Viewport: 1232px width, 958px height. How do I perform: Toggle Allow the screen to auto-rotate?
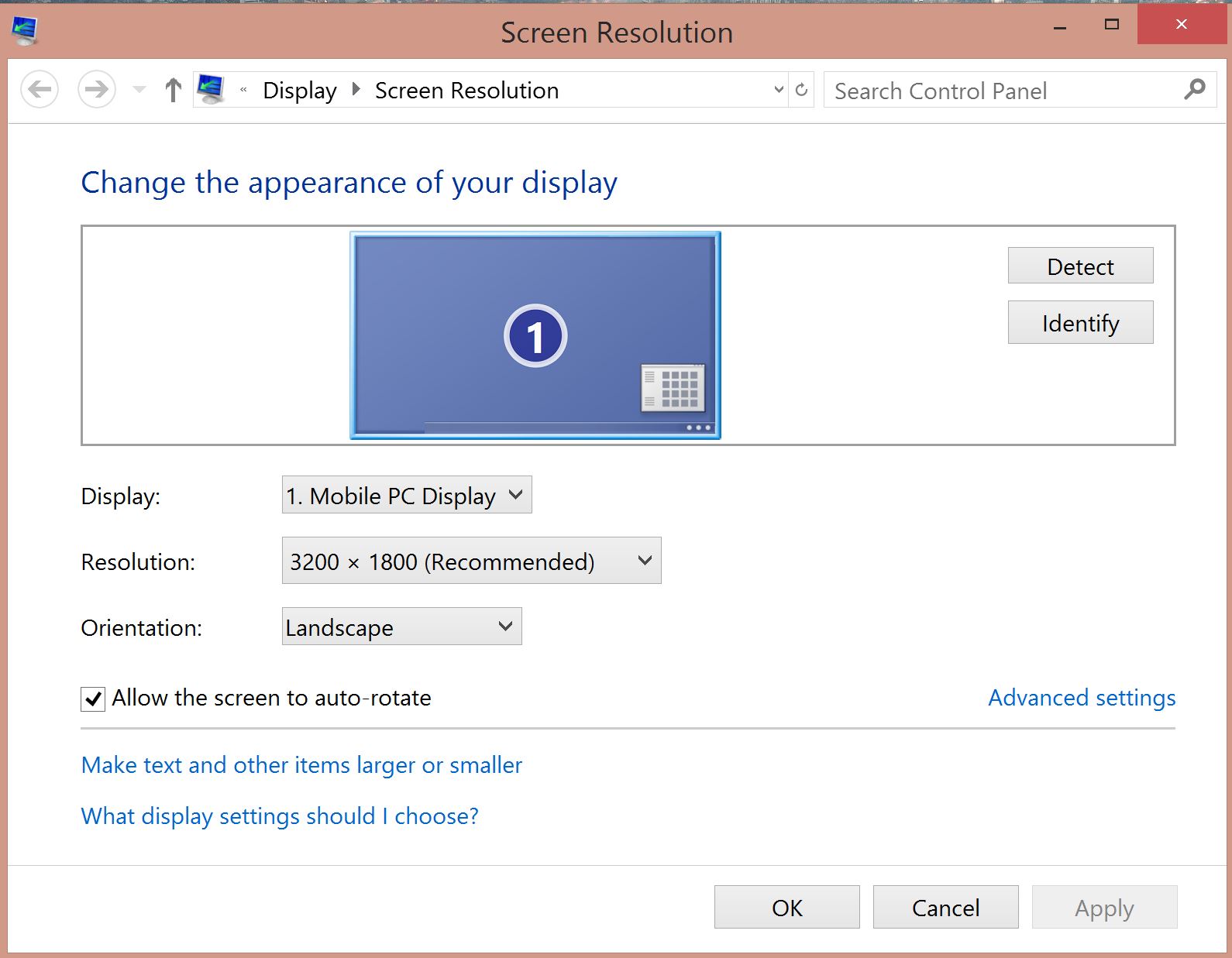[x=93, y=699]
